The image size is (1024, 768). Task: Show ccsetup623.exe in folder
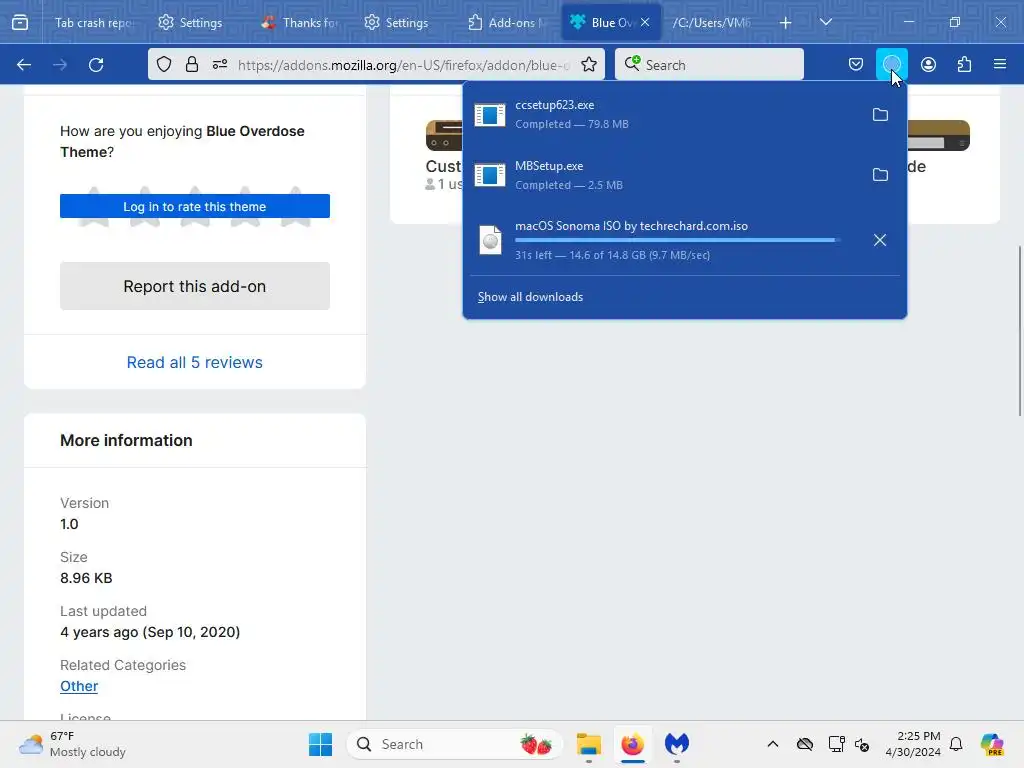(880, 115)
